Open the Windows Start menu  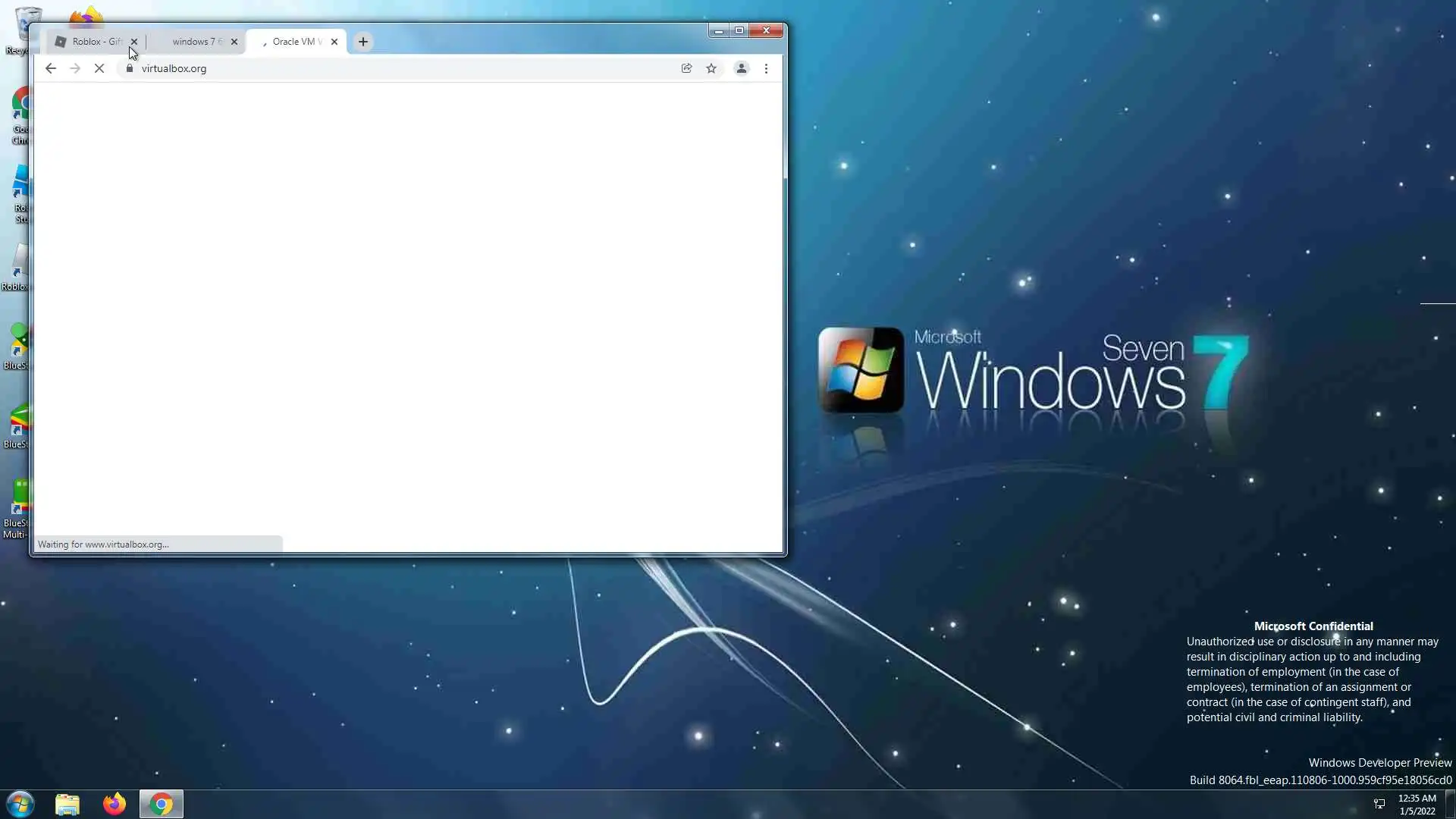[20, 804]
